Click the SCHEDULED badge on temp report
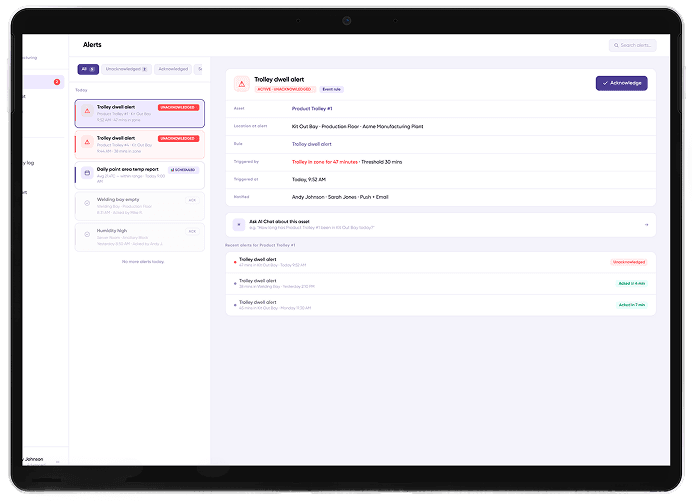The width and height of the screenshot is (692, 504). click(183, 170)
